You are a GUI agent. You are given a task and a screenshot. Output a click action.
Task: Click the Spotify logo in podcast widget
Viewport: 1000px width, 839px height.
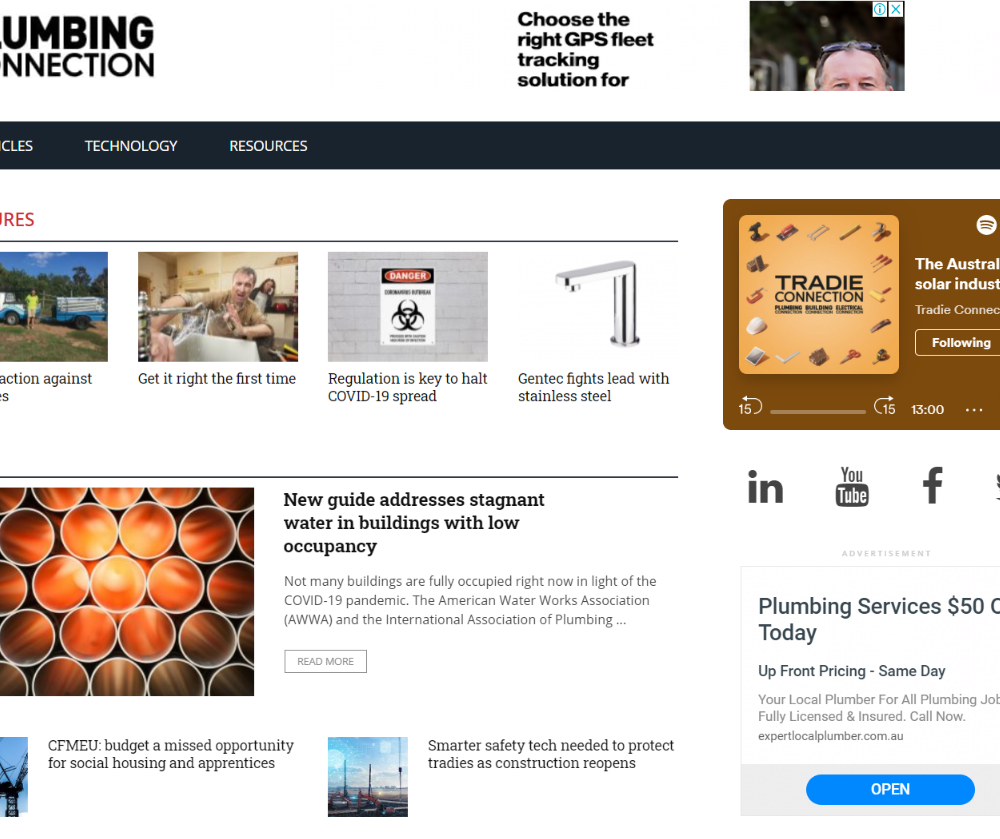click(986, 224)
